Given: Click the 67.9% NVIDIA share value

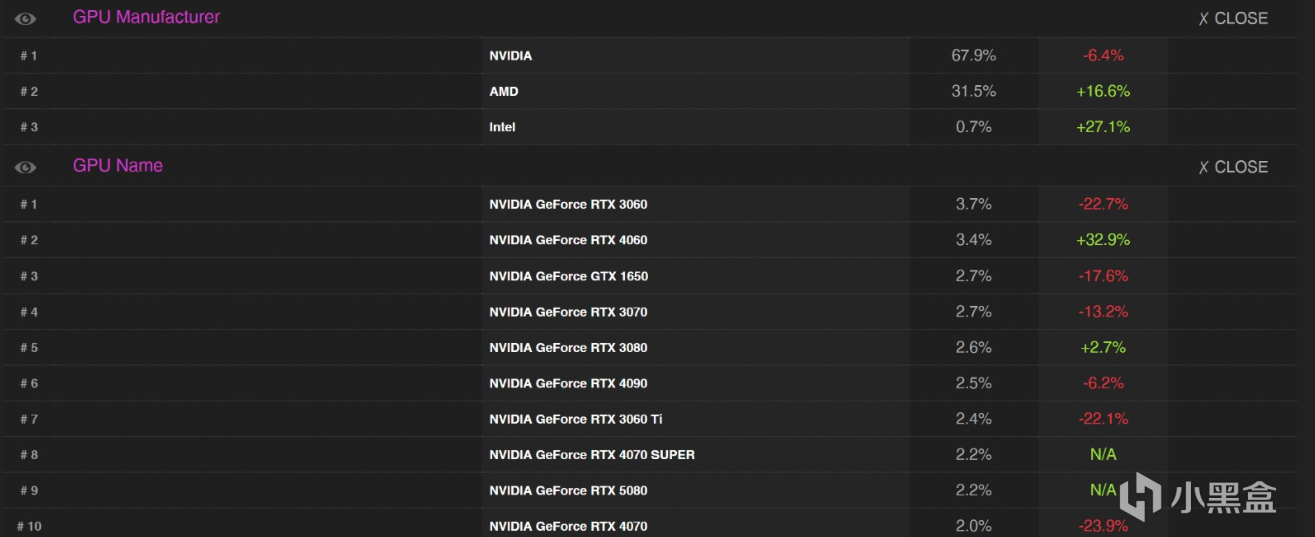Looking at the screenshot, I should [973, 56].
